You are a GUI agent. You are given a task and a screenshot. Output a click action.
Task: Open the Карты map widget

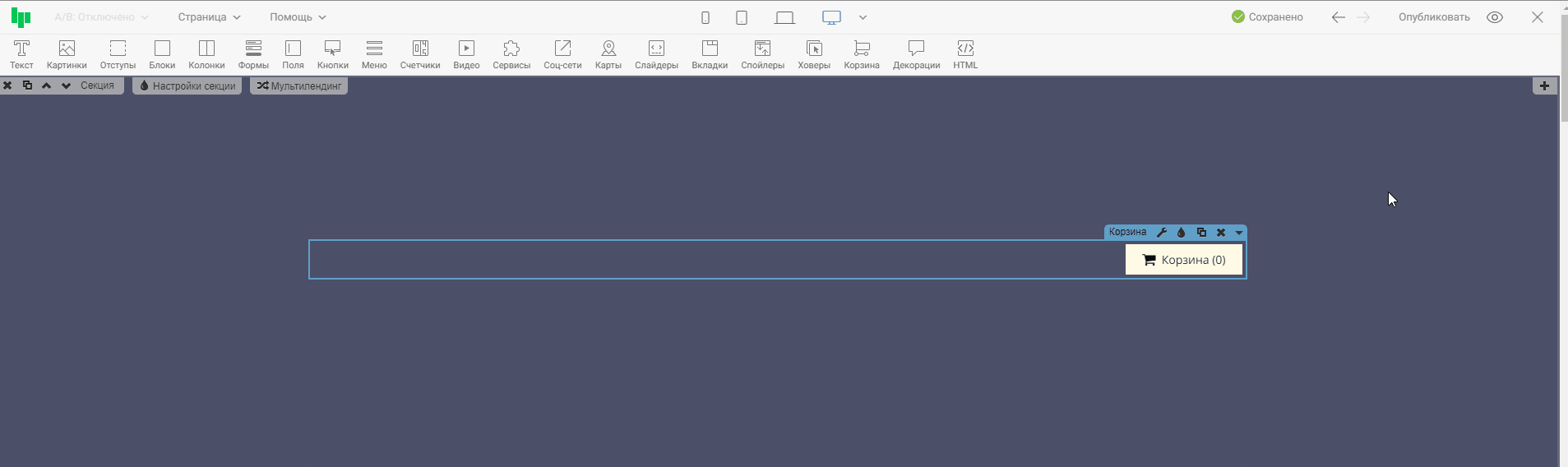(608, 54)
